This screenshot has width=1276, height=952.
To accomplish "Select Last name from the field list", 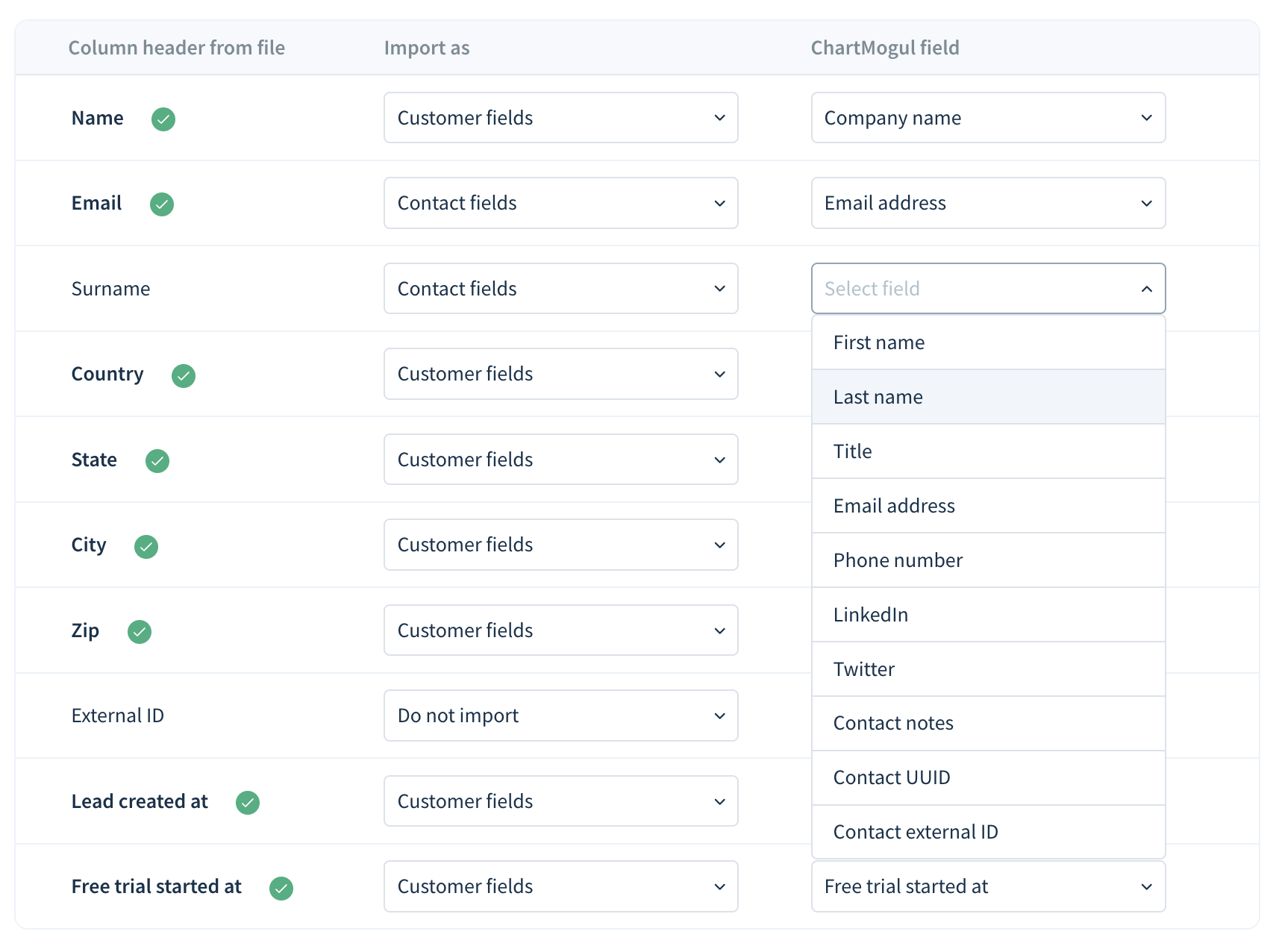I will [988, 396].
